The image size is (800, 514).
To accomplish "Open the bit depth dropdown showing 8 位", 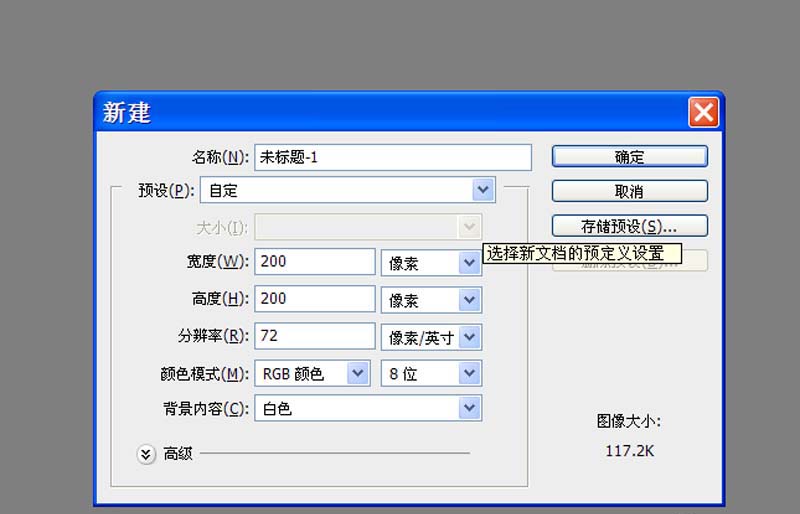I will 431,373.
